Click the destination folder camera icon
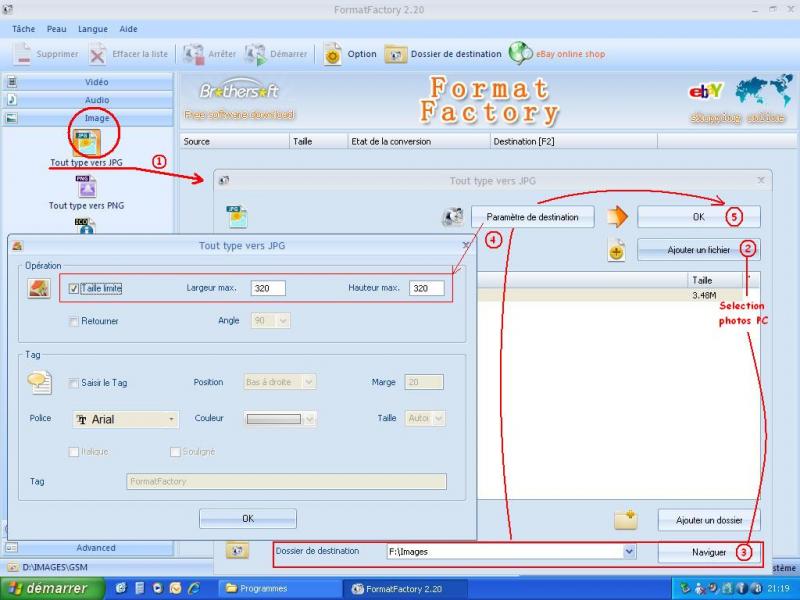The height and width of the screenshot is (600, 800). (x=237, y=551)
